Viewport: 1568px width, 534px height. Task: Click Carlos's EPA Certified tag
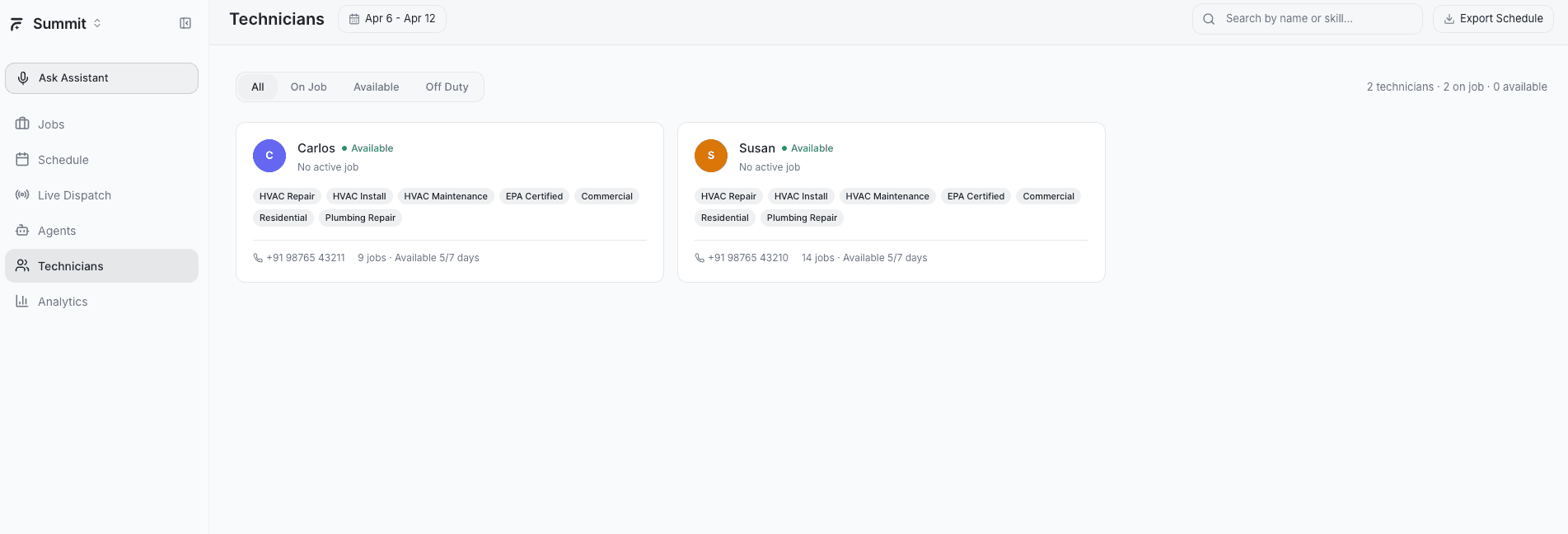534,196
